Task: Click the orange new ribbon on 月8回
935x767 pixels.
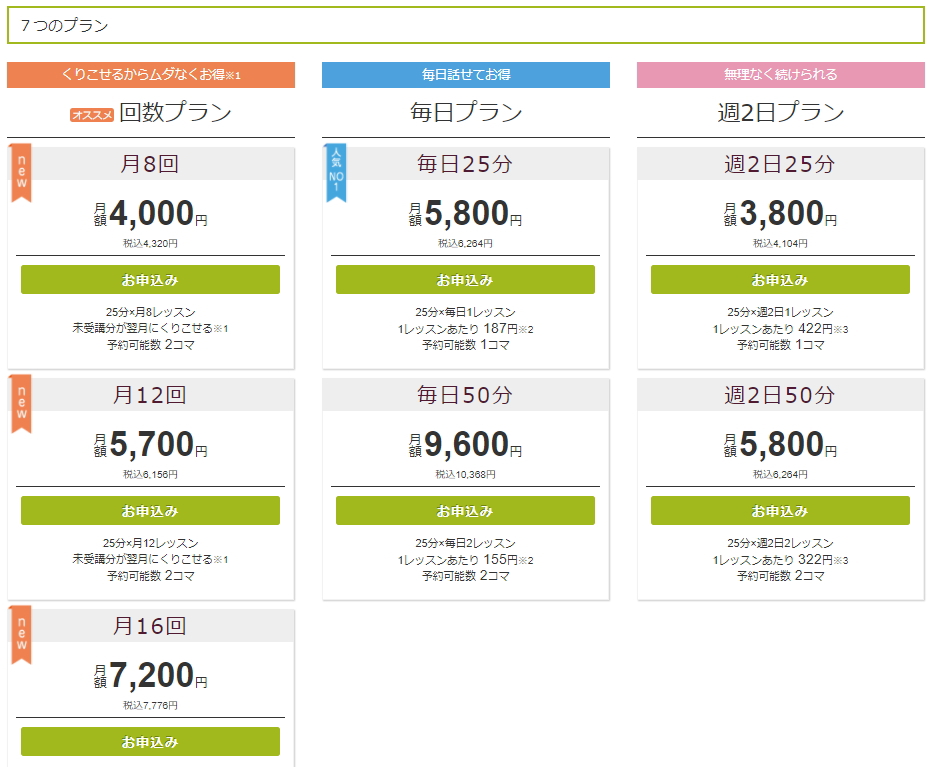Action: click(x=21, y=173)
